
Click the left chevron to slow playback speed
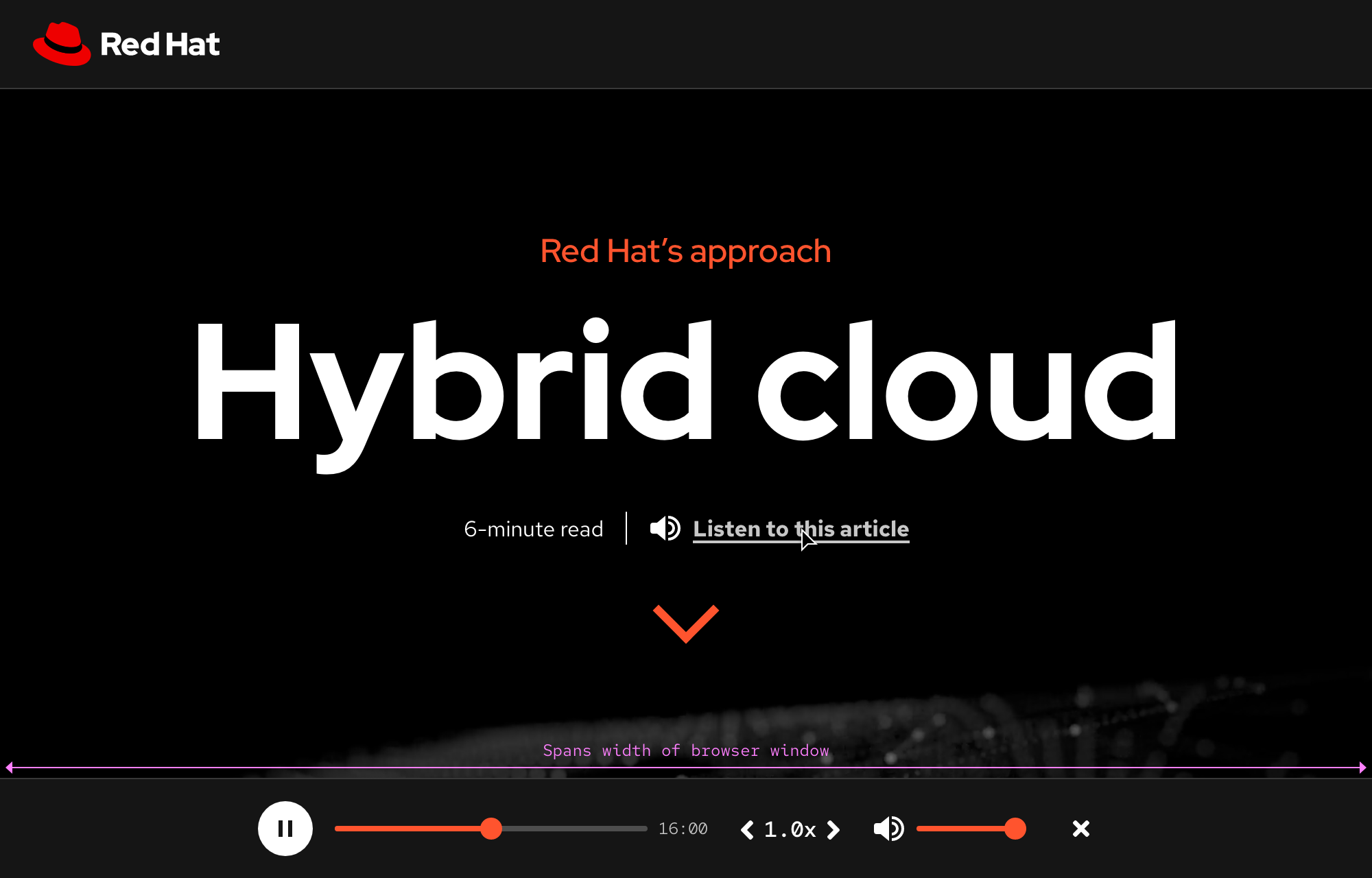[x=746, y=829]
